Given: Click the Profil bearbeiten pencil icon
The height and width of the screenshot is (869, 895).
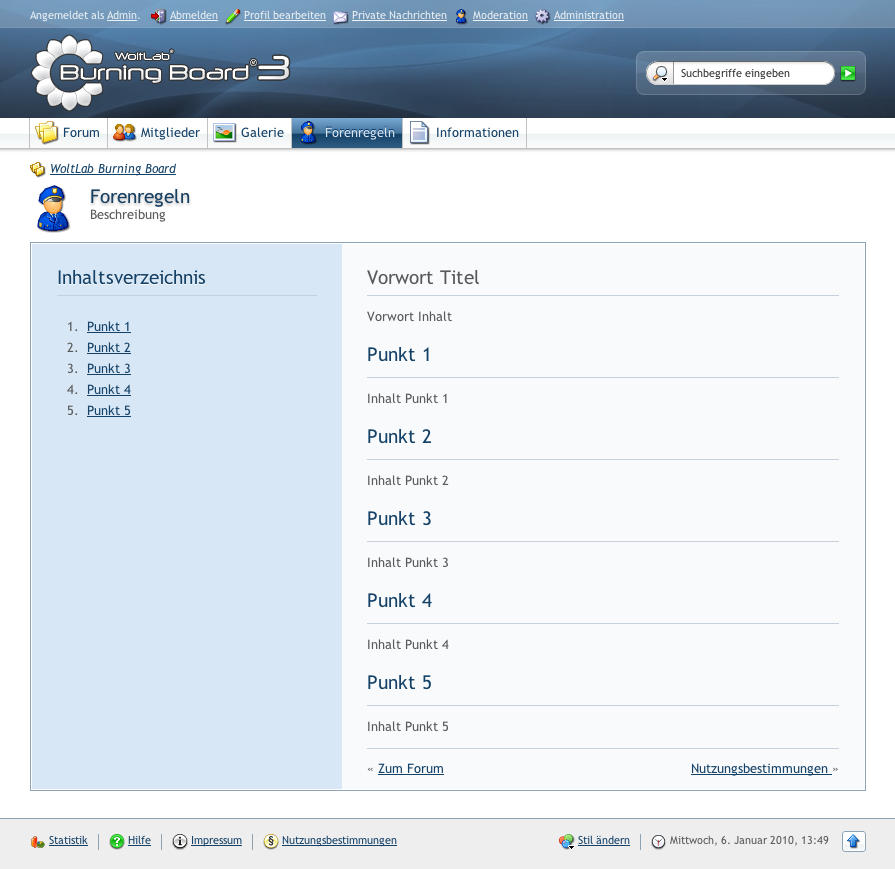Looking at the screenshot, I should click(x=232, y=16).
